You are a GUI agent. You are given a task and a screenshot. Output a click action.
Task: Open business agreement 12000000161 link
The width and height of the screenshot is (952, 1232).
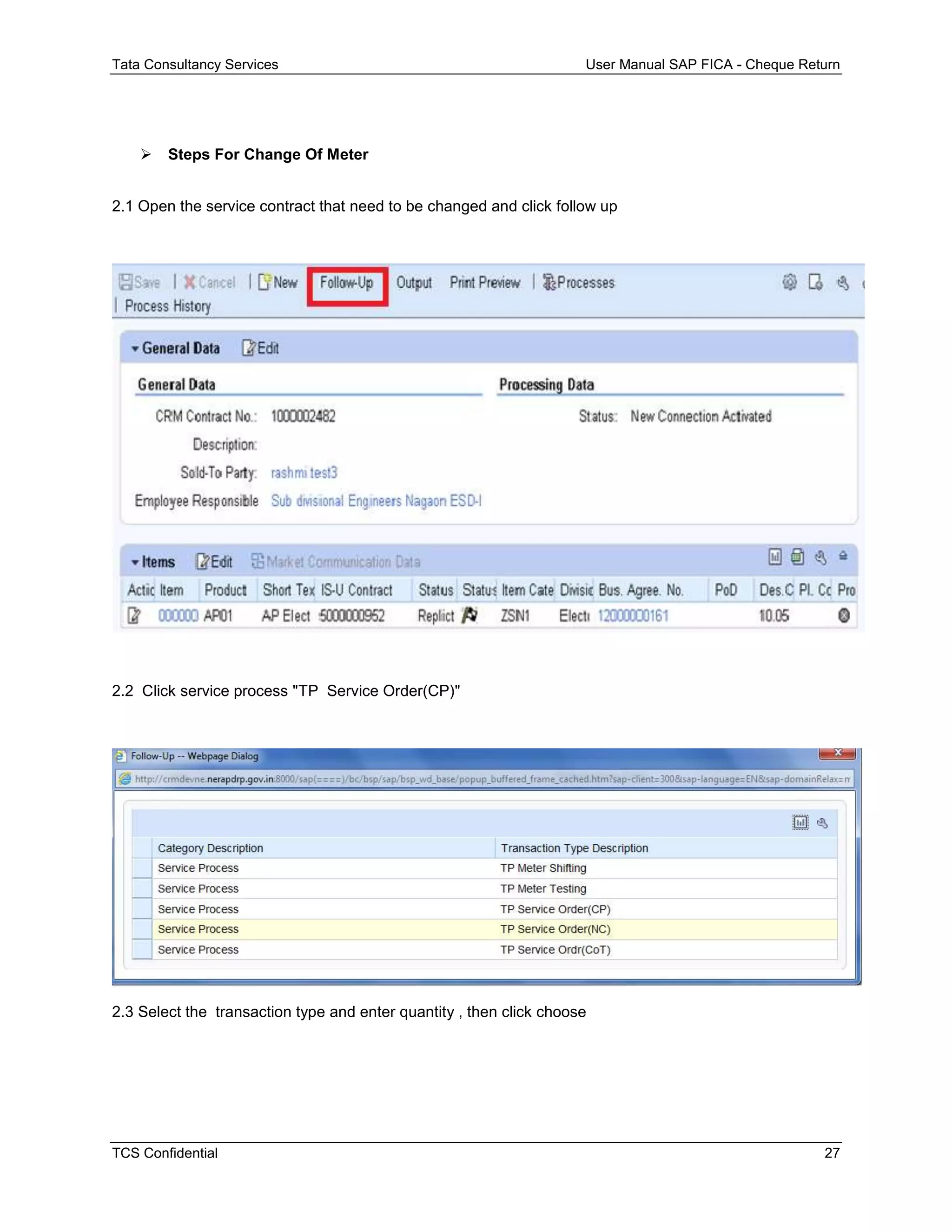(x=633, y=616)
